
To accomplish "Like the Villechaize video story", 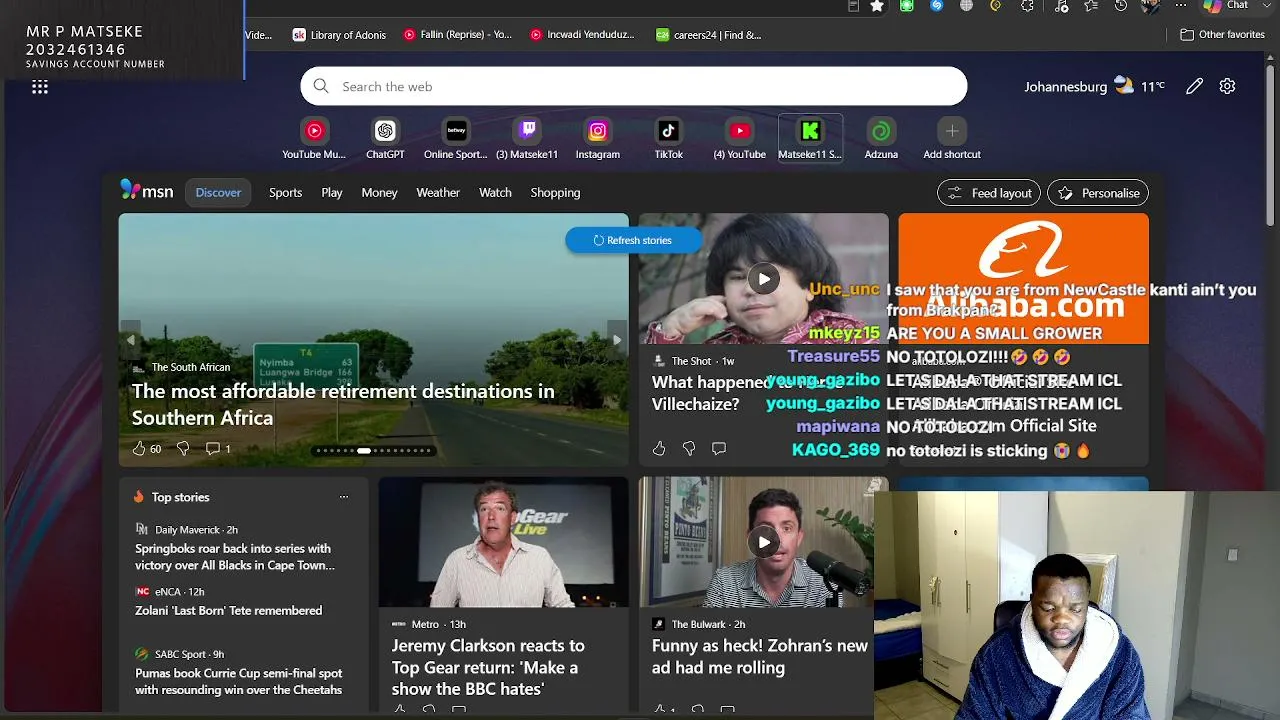I will tap(659, 449).
